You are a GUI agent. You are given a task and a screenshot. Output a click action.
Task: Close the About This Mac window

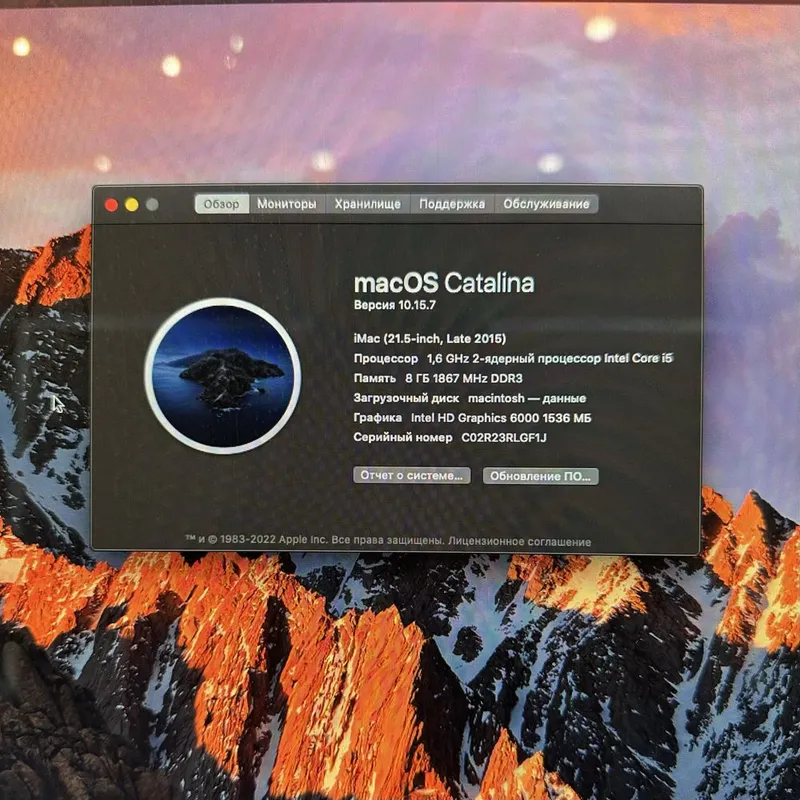[111, 205]
